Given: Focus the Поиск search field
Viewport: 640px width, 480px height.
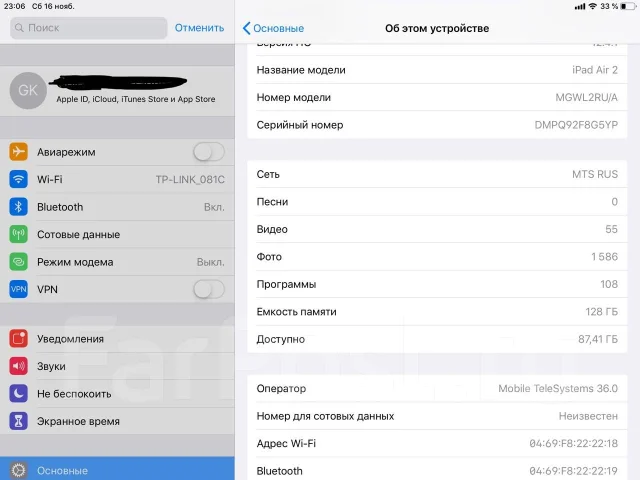Looking at the screenshot, I should click(89, 28).
